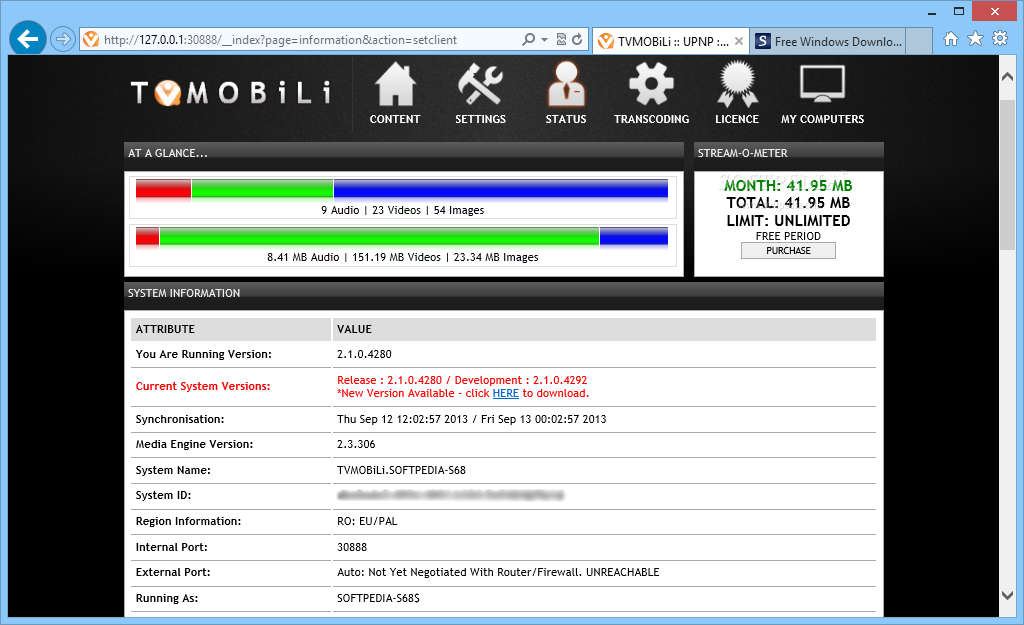The width and height of the screenshot is (1024, 625).
Task: Open browser Home icon
Action: point(951,39)
